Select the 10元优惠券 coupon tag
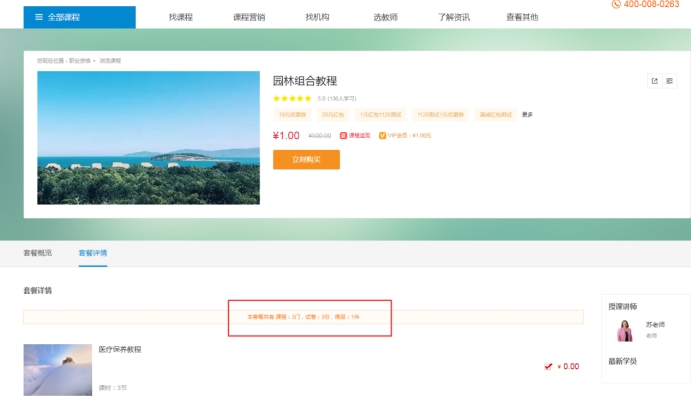The width and height of the screenshot is (691, 403). [x=292, y=115]
